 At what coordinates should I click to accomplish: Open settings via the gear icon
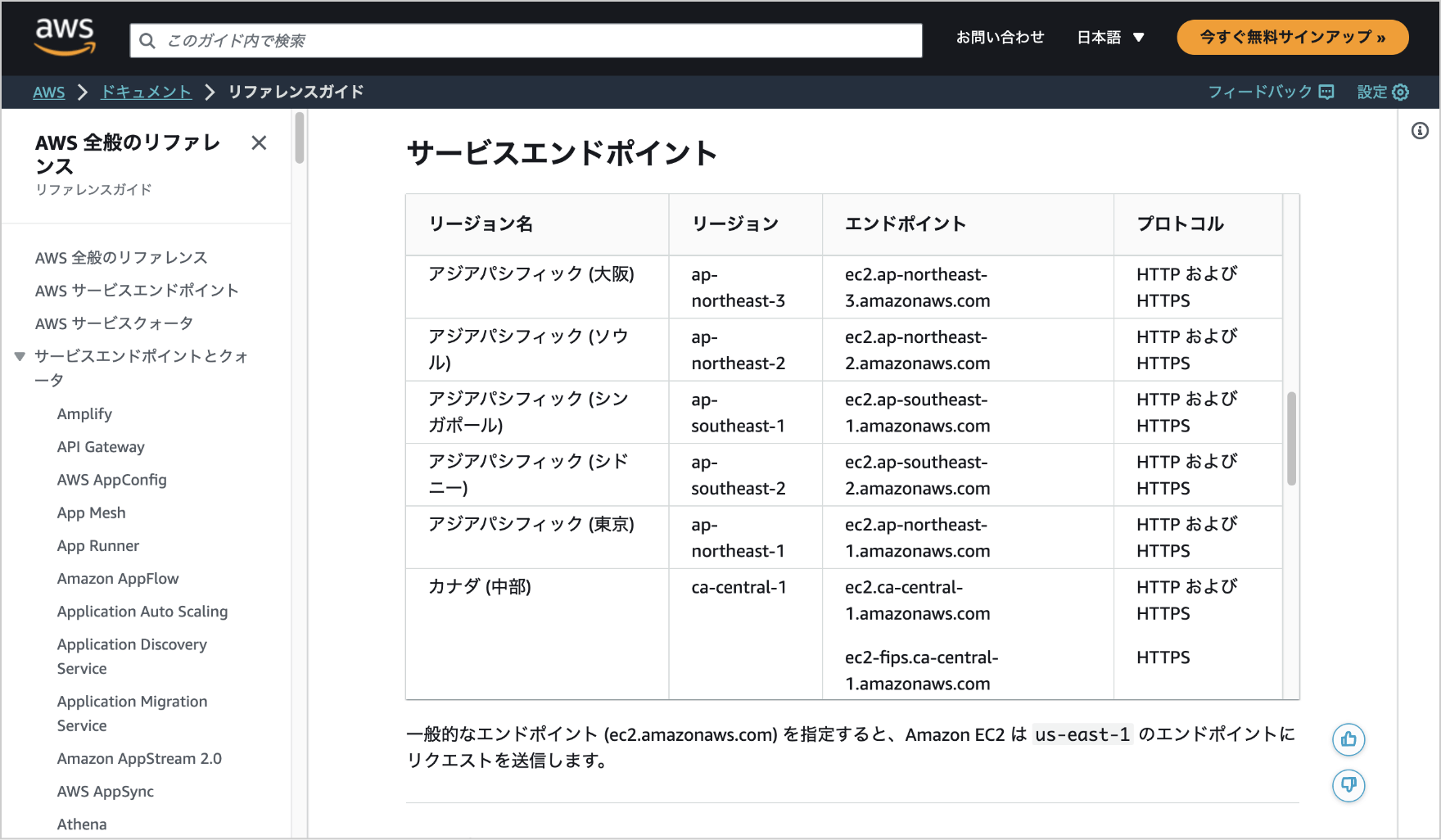1401,92
